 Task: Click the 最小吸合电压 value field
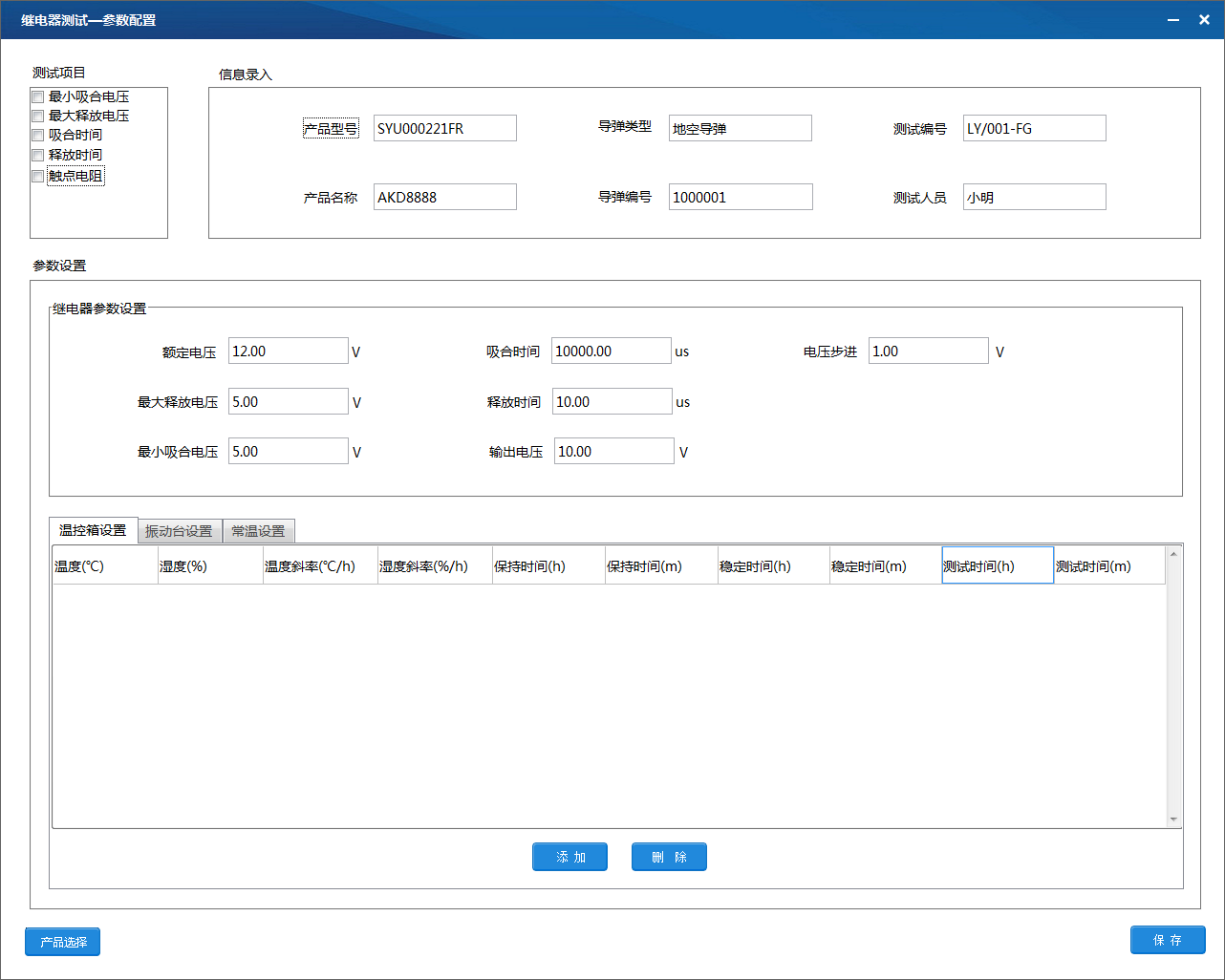[x=289, y=451]
